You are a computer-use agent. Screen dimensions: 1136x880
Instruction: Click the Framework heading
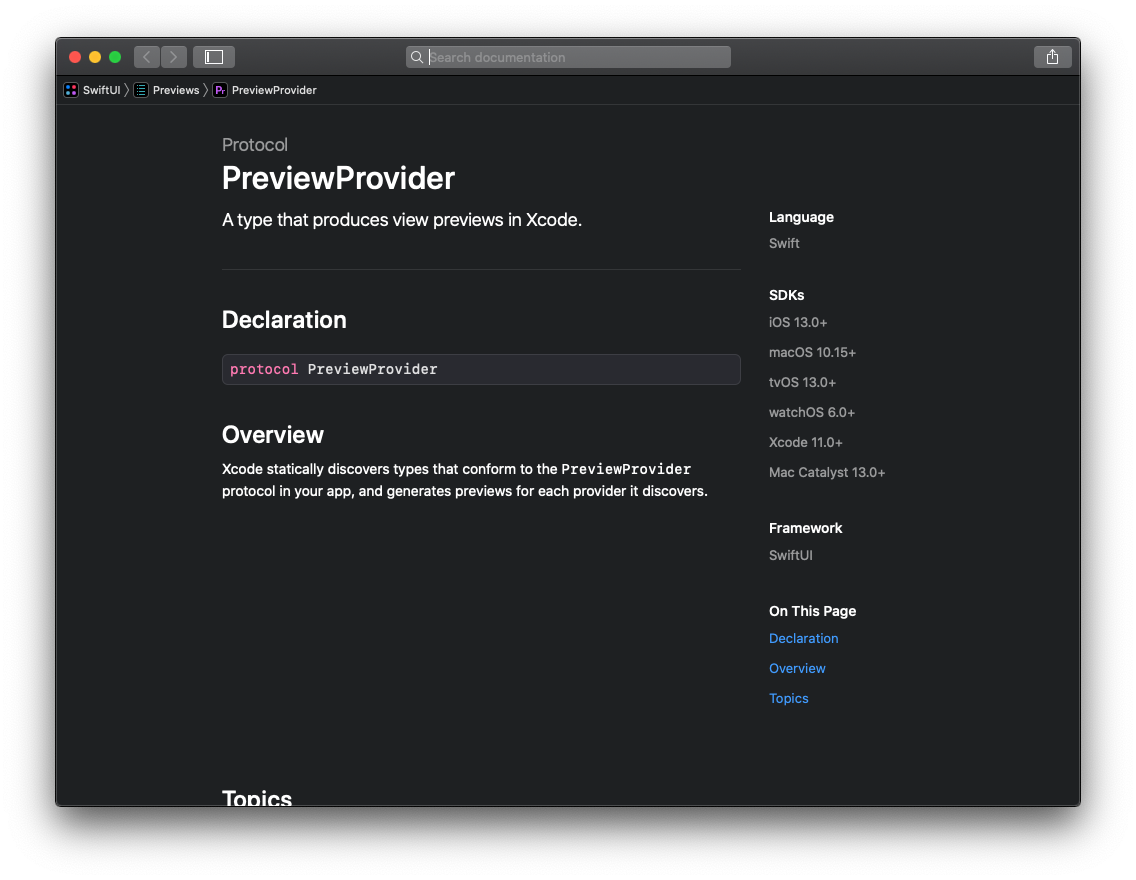tap(805, 529)
